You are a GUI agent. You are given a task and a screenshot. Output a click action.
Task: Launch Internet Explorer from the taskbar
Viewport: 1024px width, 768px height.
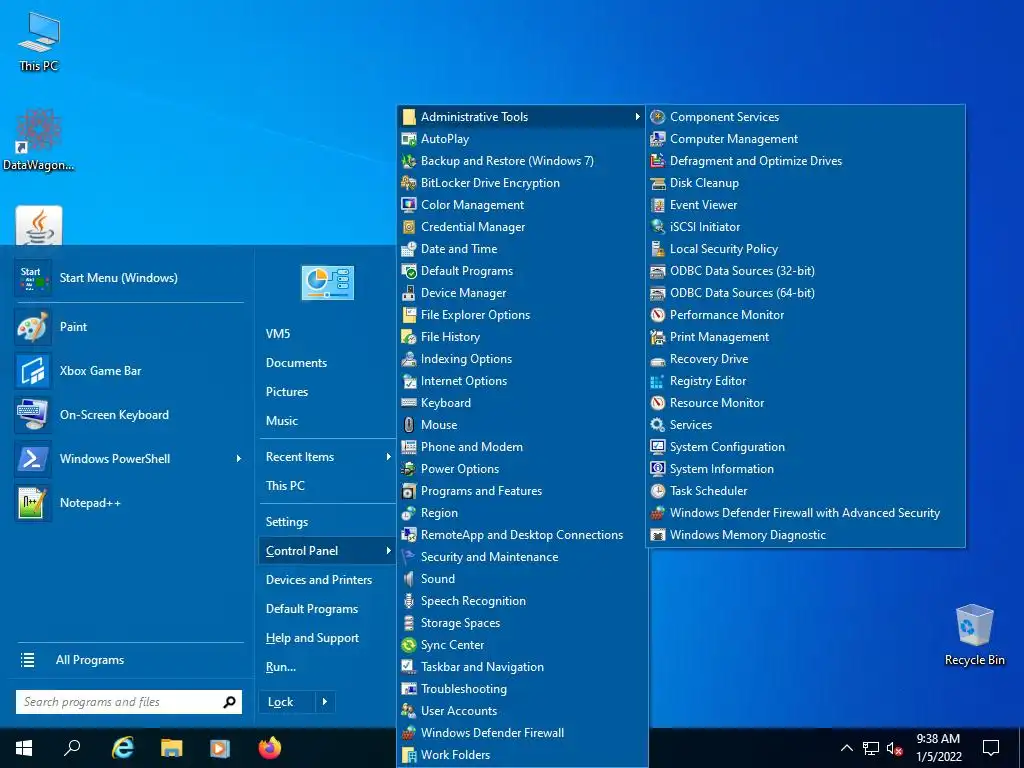(x=122, y=748)
